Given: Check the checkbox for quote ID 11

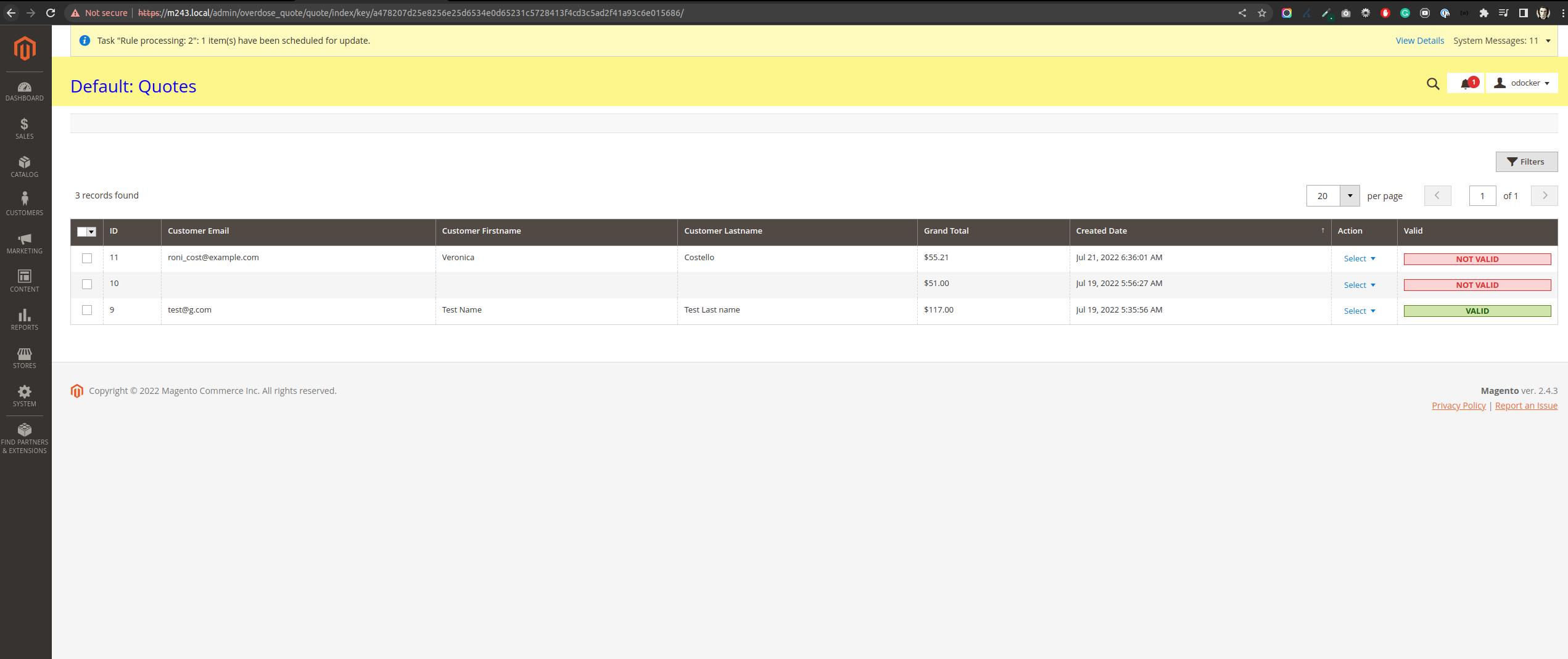Looking at the screenshot, I should [x=87, y=258].
